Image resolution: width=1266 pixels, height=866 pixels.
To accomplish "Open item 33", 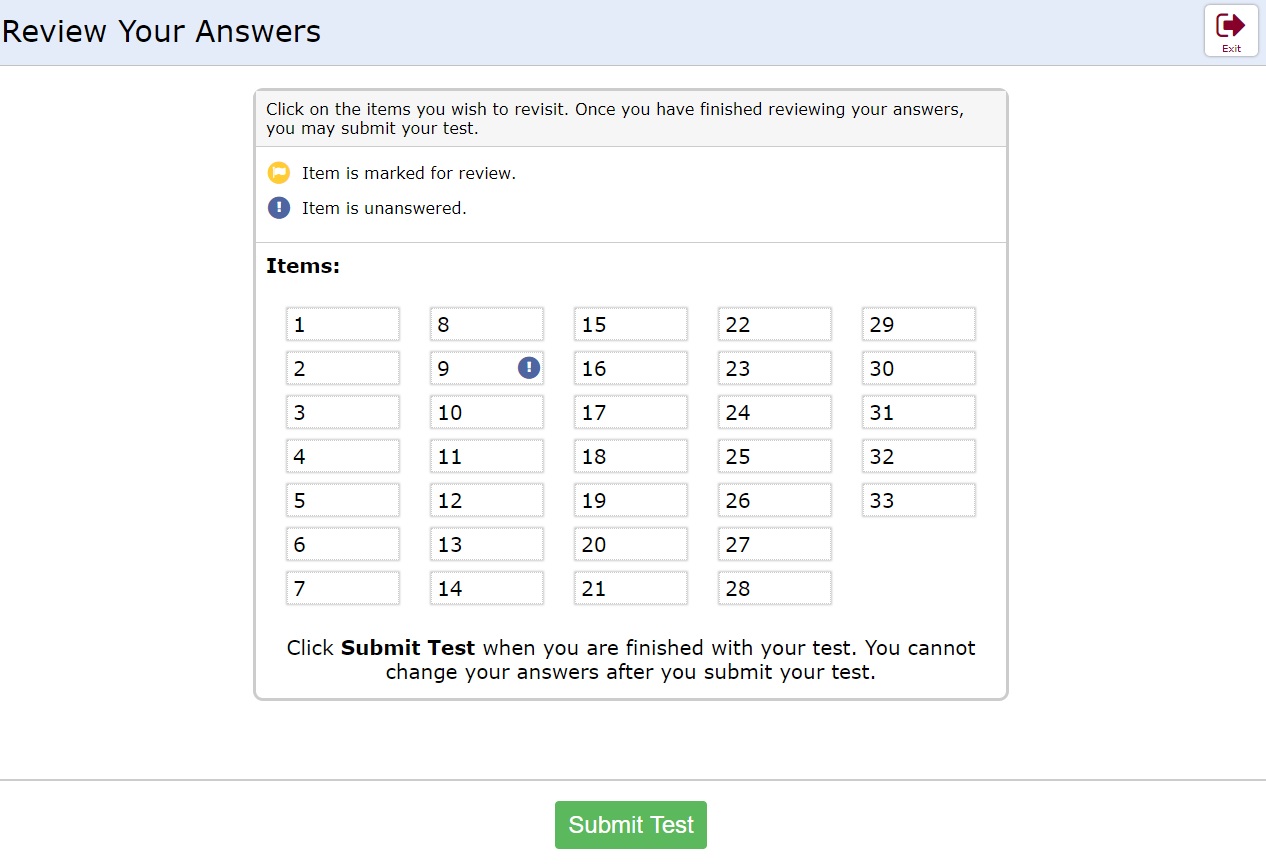I will coord(918,500).
